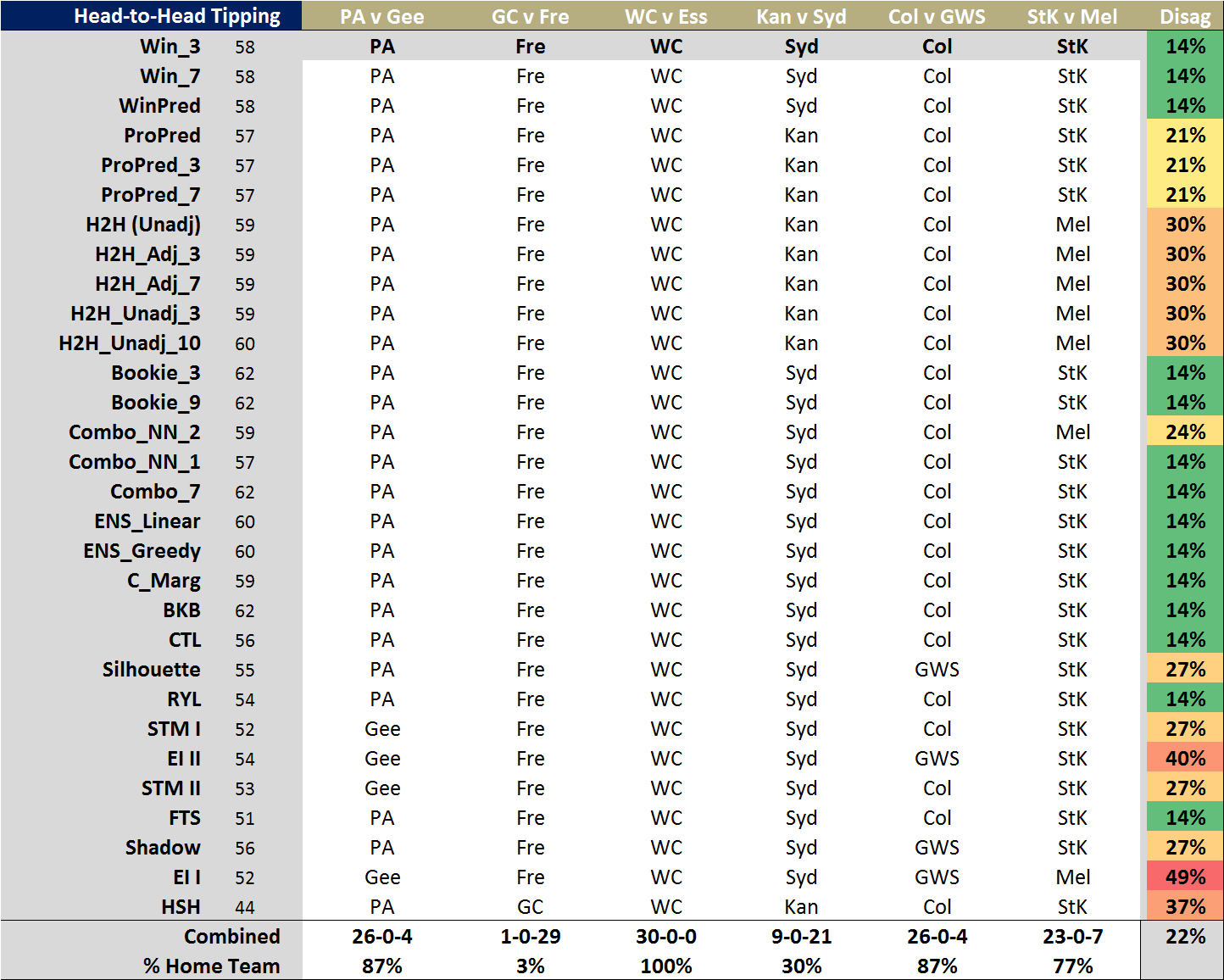Click the '3%' home team cell
1224x980 pixels.
531,966
